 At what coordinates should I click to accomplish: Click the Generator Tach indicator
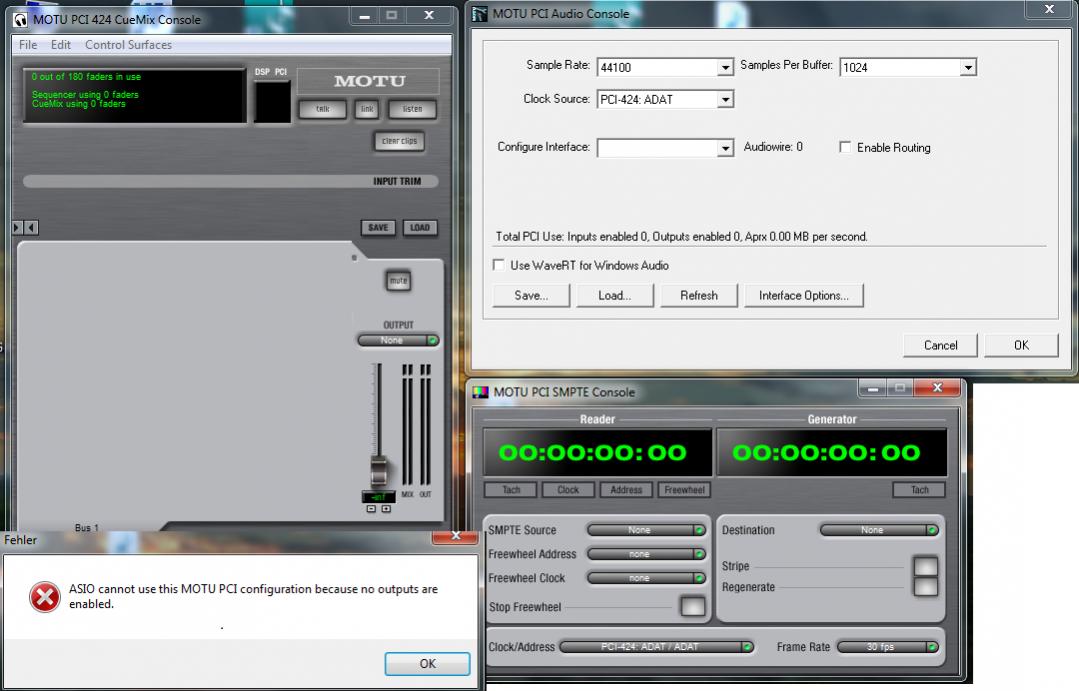pos(919,489)
